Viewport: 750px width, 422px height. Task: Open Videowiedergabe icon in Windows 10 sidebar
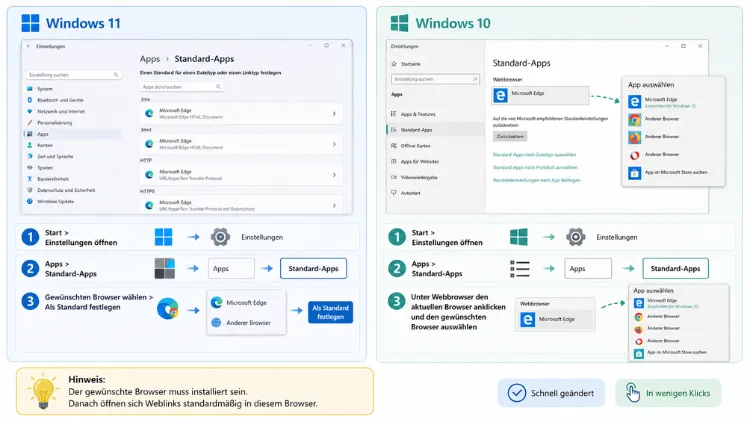coord(394,177)
